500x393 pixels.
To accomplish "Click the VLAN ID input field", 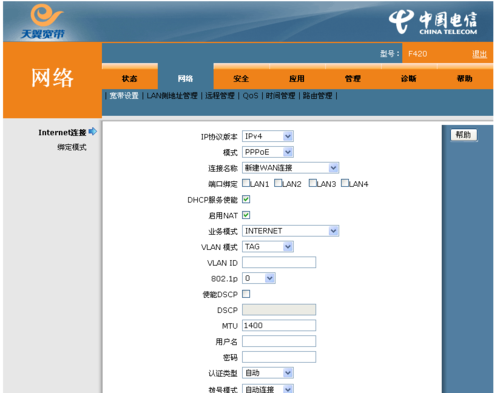I will pos(279,262).
